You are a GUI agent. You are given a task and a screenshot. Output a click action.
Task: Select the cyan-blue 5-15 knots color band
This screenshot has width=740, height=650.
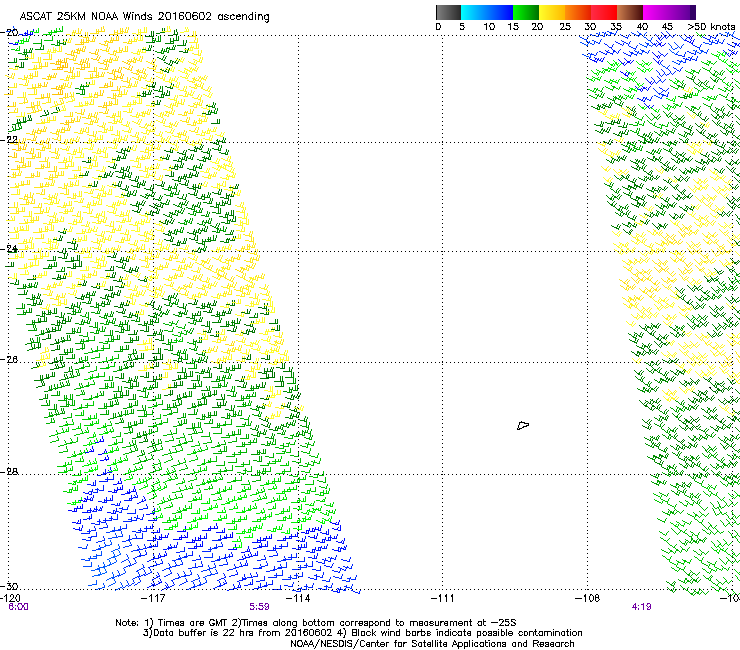tap(487, 12)
